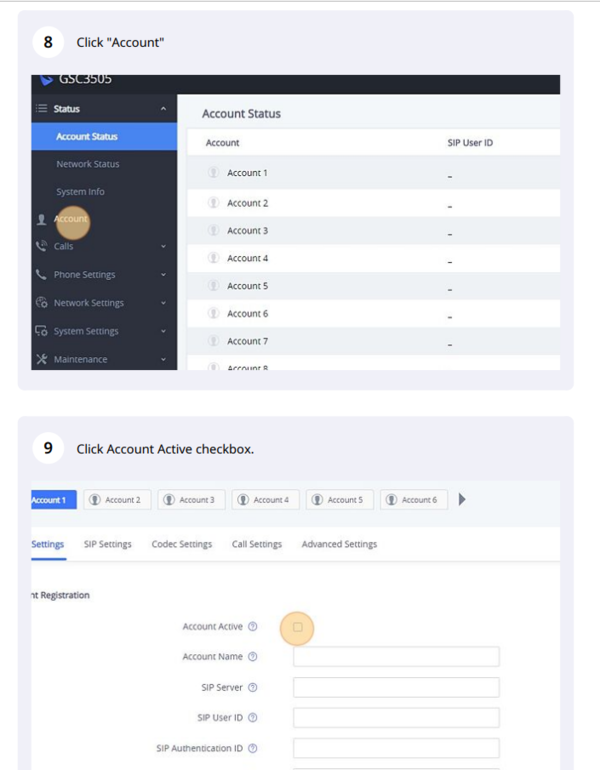
Task: Click the Phone Settings handset icon
Action: (41, 275)
